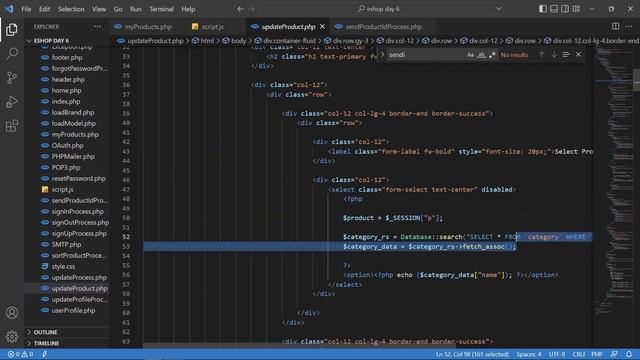Jump to next find match
Viewport: 640px width, 360px height.
pyautogui.click(x=554, y=55)
